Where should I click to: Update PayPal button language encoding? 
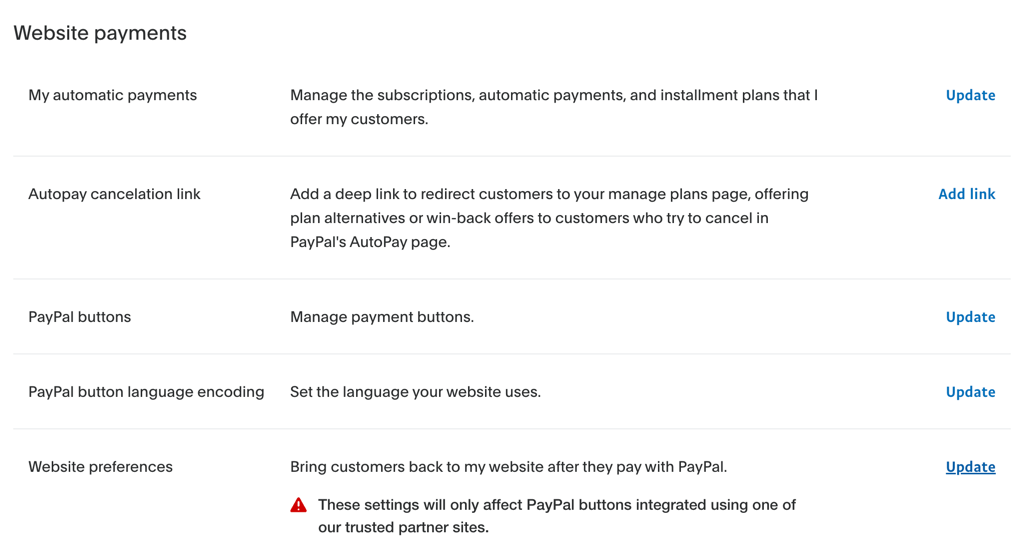971,392
